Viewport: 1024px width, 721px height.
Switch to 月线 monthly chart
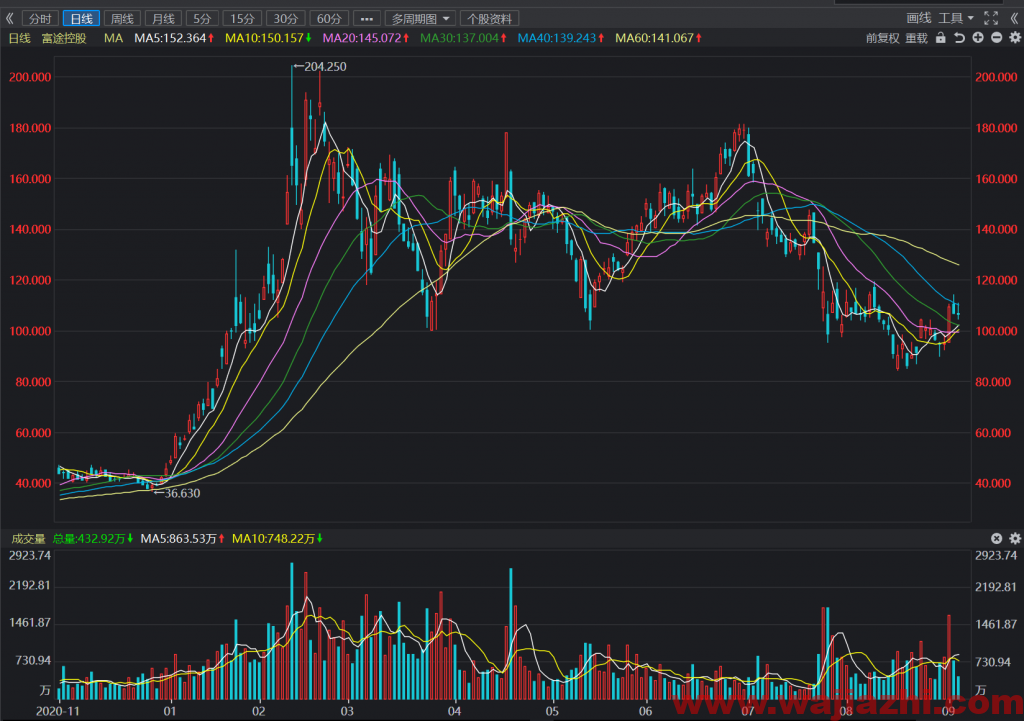[x=163, y=18]
